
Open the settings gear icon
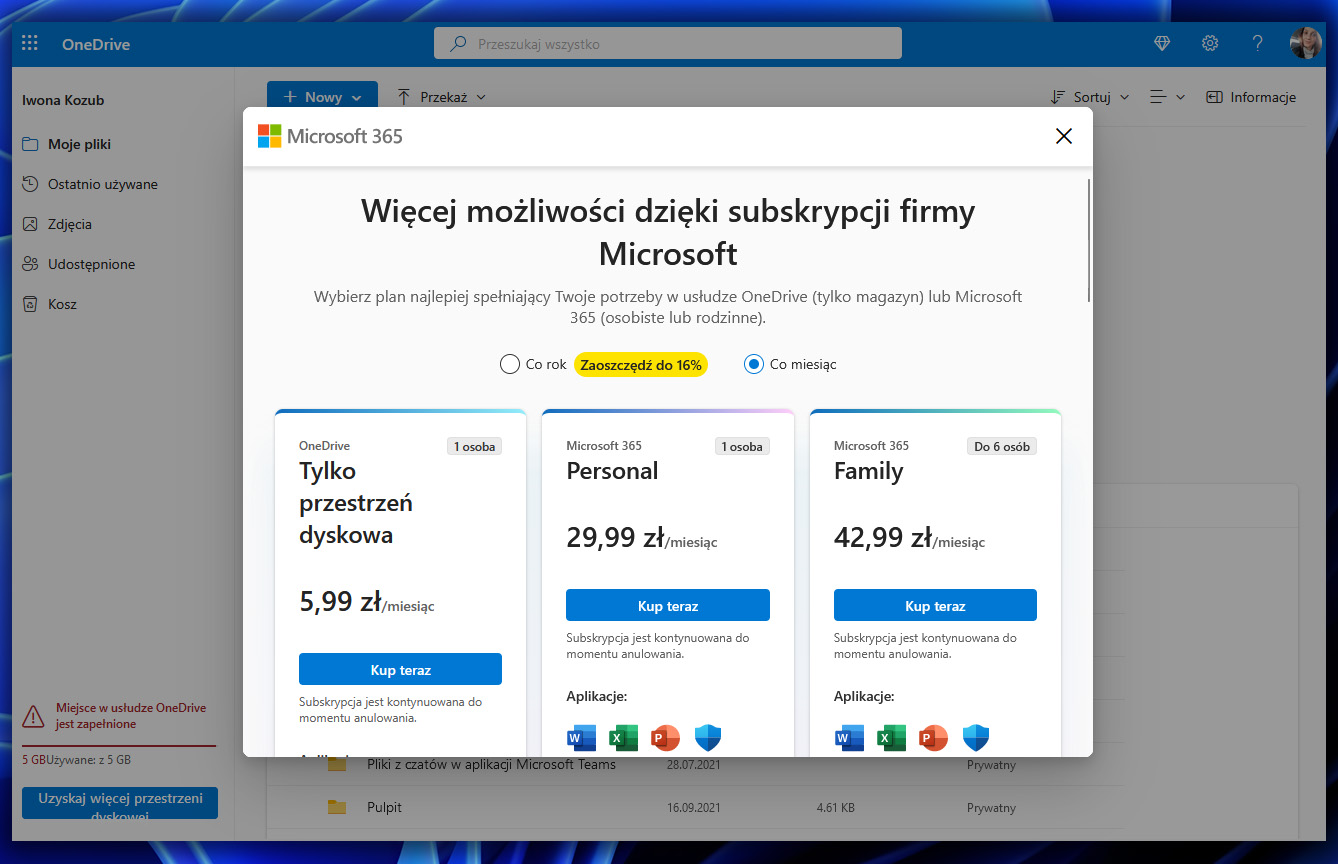pyautogui.click(x=1210, y=43)
